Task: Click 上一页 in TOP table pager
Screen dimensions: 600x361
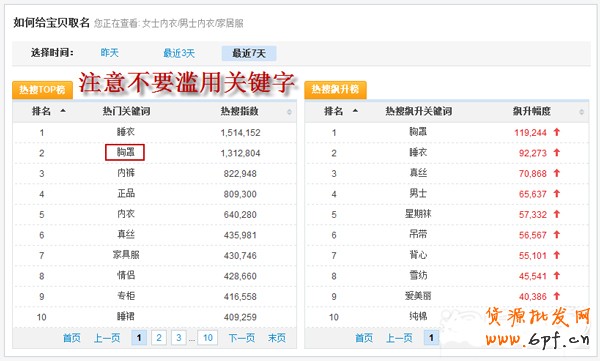Action: [107, 338]
